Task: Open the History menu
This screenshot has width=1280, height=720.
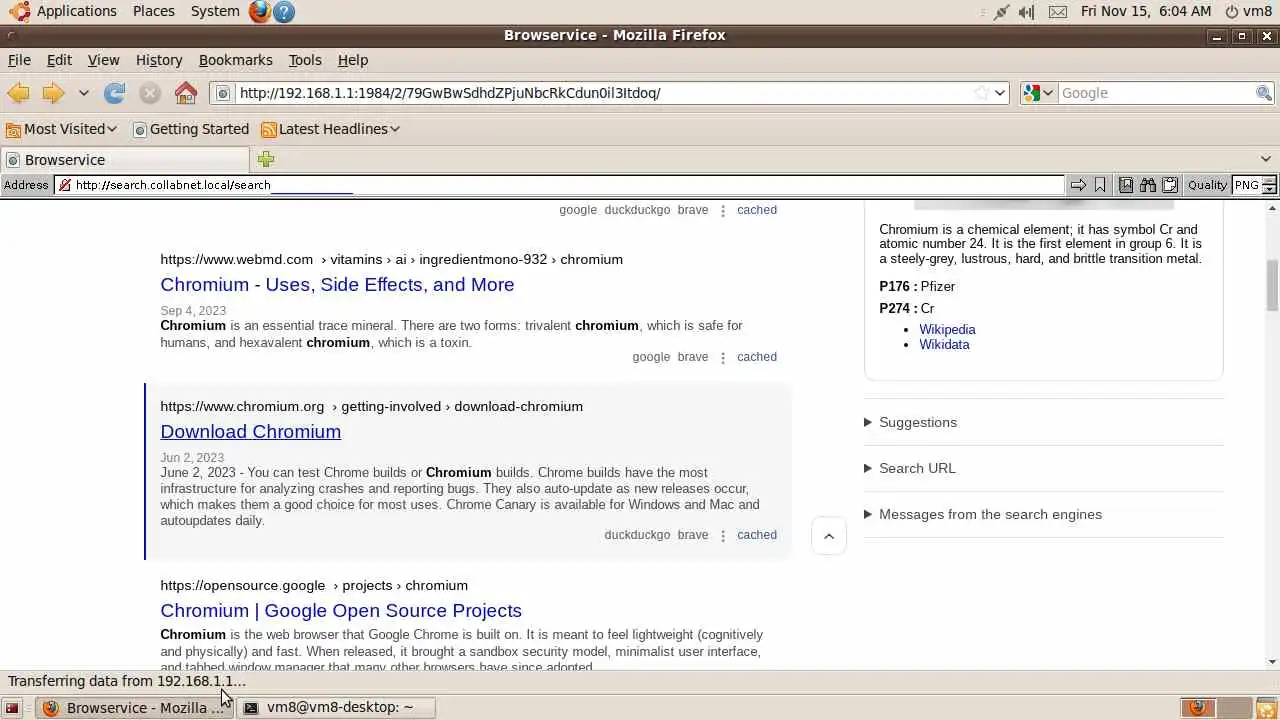Action: [159, 60]
